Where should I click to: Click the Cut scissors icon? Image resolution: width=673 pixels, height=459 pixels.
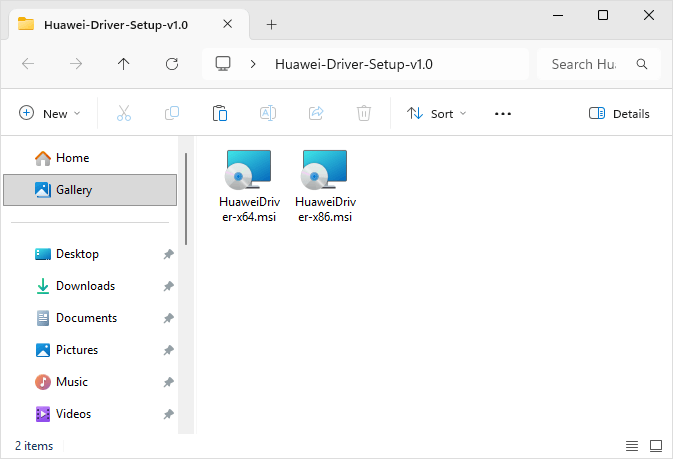pyautogui.click(x=124, y=113)
